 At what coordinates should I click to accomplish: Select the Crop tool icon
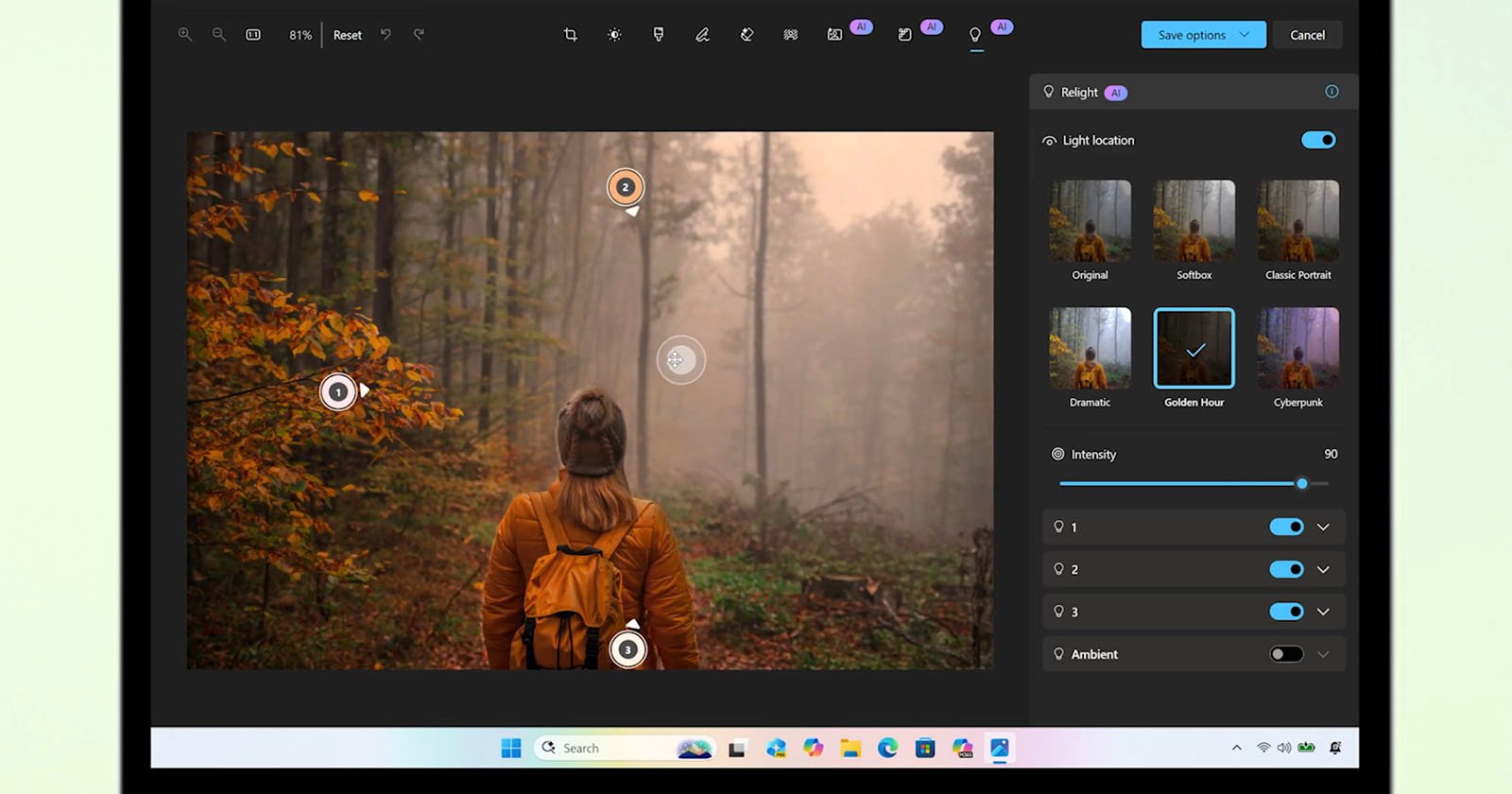click(x=570, y=35)
